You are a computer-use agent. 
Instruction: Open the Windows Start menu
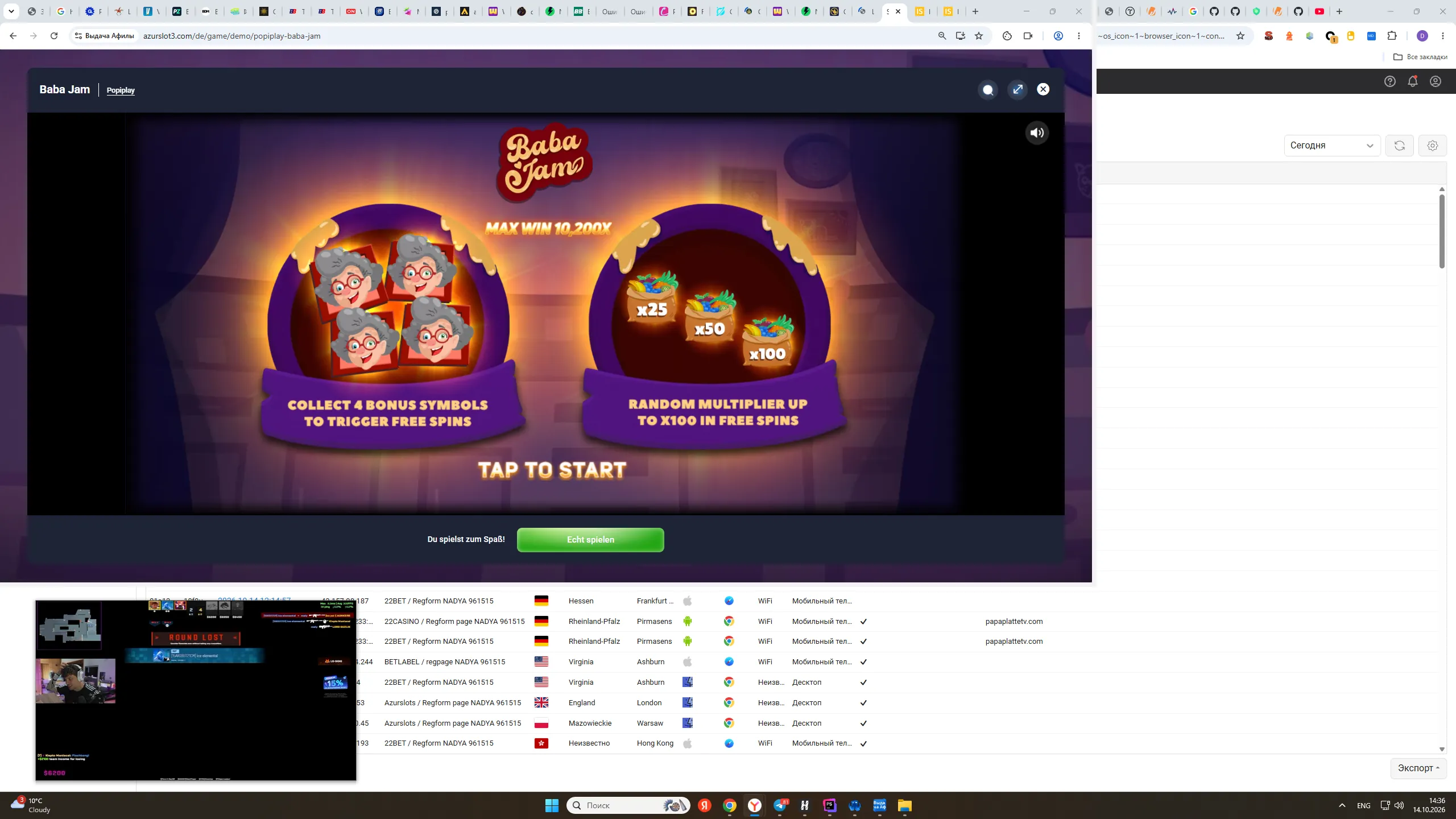click(552, 805)
